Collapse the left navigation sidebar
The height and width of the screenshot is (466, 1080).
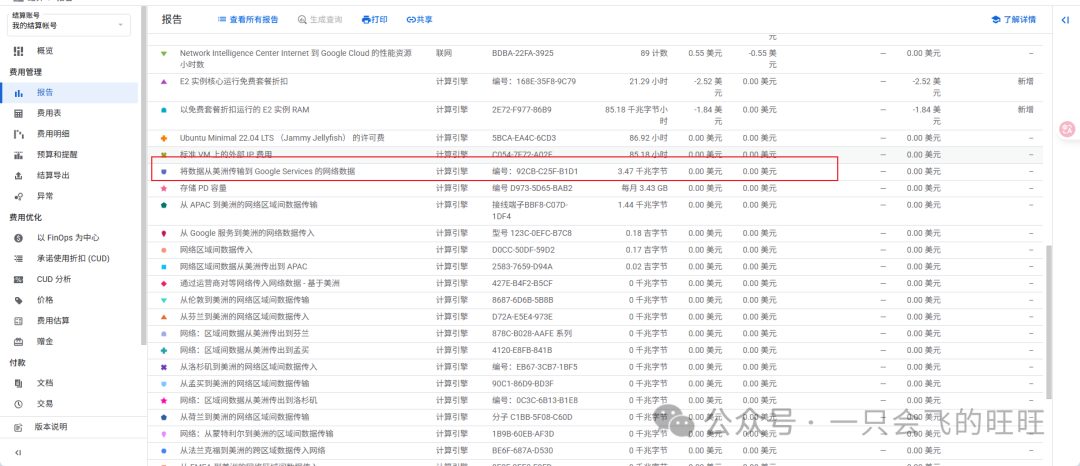pos(19,452)
